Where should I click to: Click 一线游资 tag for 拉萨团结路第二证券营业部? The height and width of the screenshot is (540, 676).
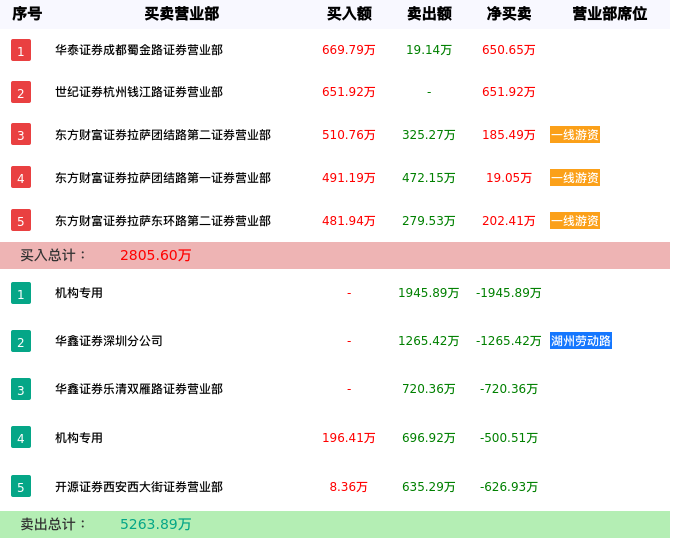575,135
